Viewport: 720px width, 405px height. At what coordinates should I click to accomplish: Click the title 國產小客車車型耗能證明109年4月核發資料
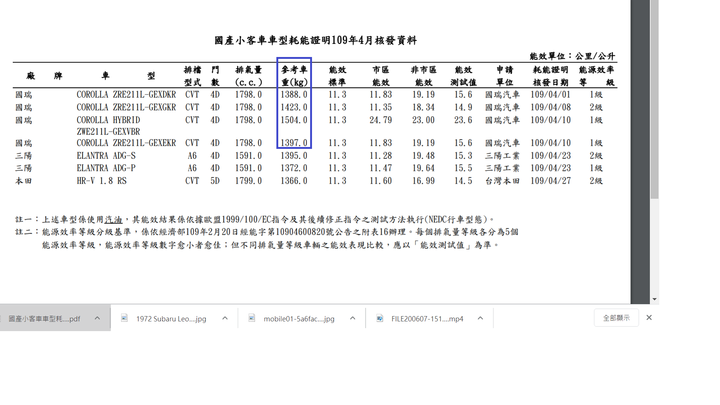click(x=315, y=40)
